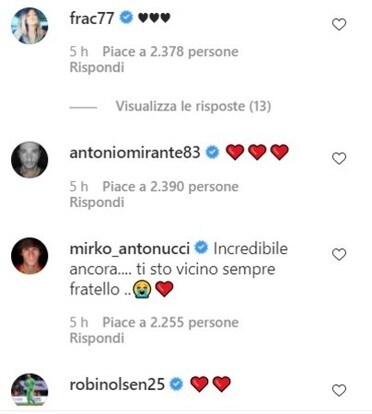
Task: Toggle like on mirko_antonucci's comment
Action: [x=339, y=254]
